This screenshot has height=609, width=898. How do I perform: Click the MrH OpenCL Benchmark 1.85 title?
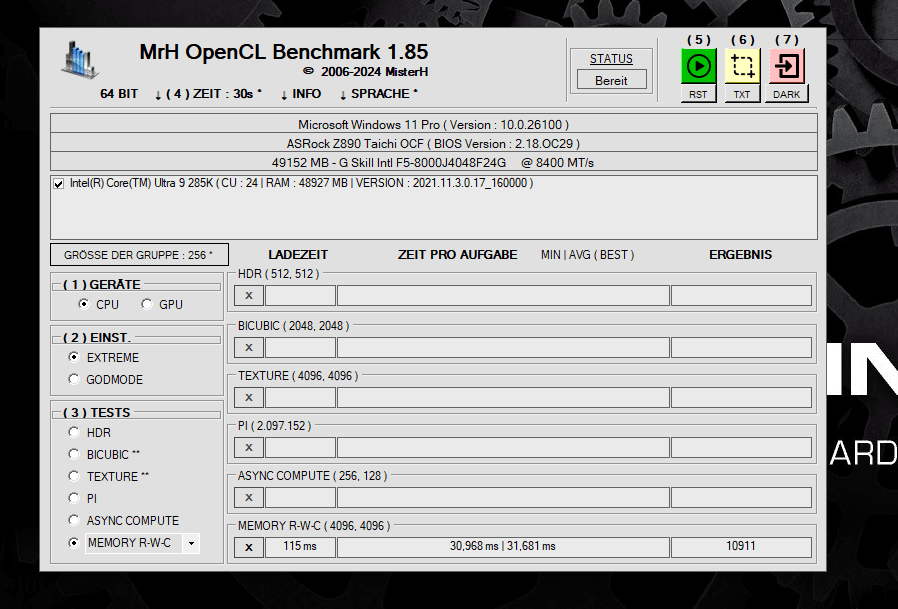[283, 52]
